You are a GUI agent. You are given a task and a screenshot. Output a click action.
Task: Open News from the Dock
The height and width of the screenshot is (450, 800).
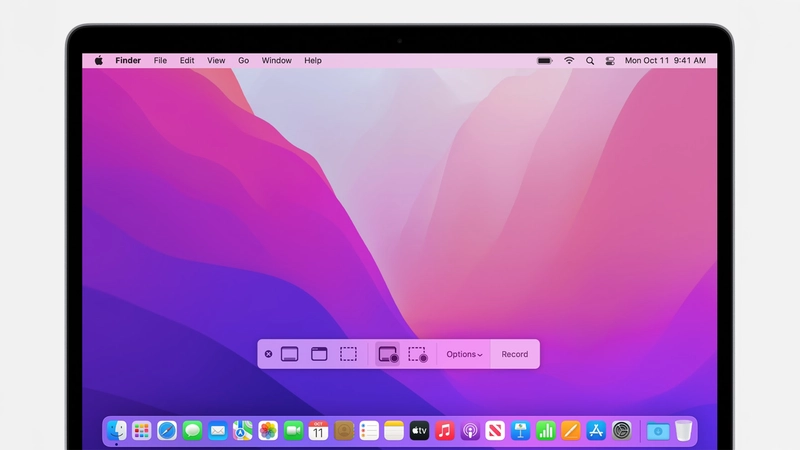coord(495,431)
